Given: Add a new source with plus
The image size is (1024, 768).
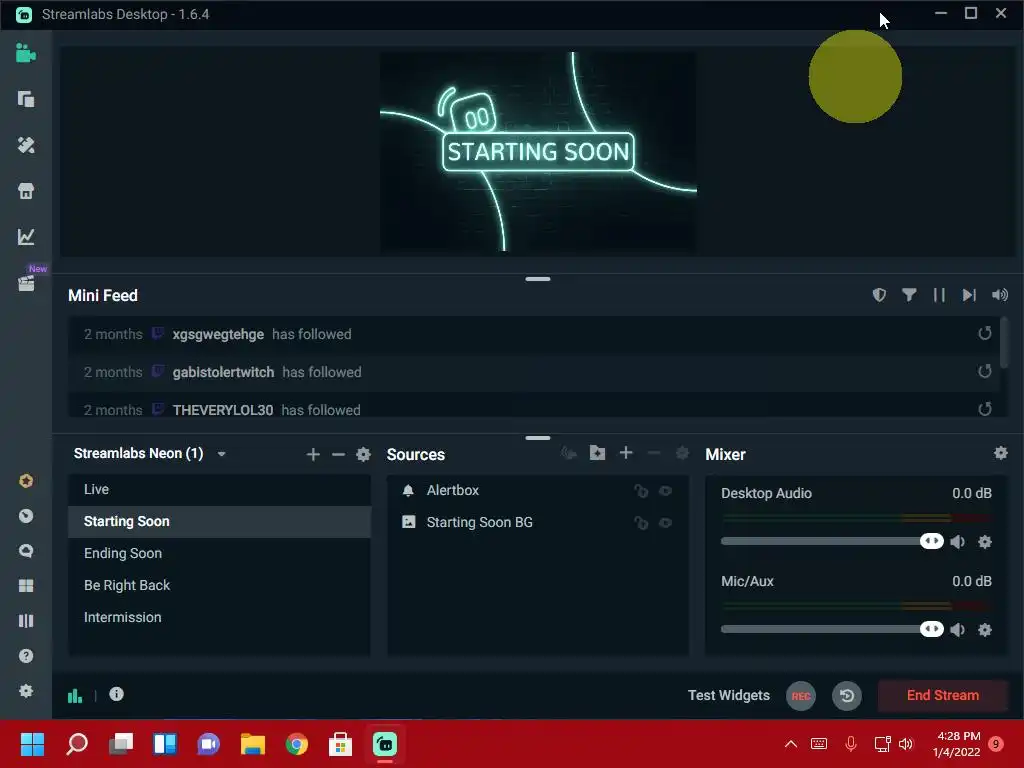Looking at the screenshot, I should click(x=626, y=453).
